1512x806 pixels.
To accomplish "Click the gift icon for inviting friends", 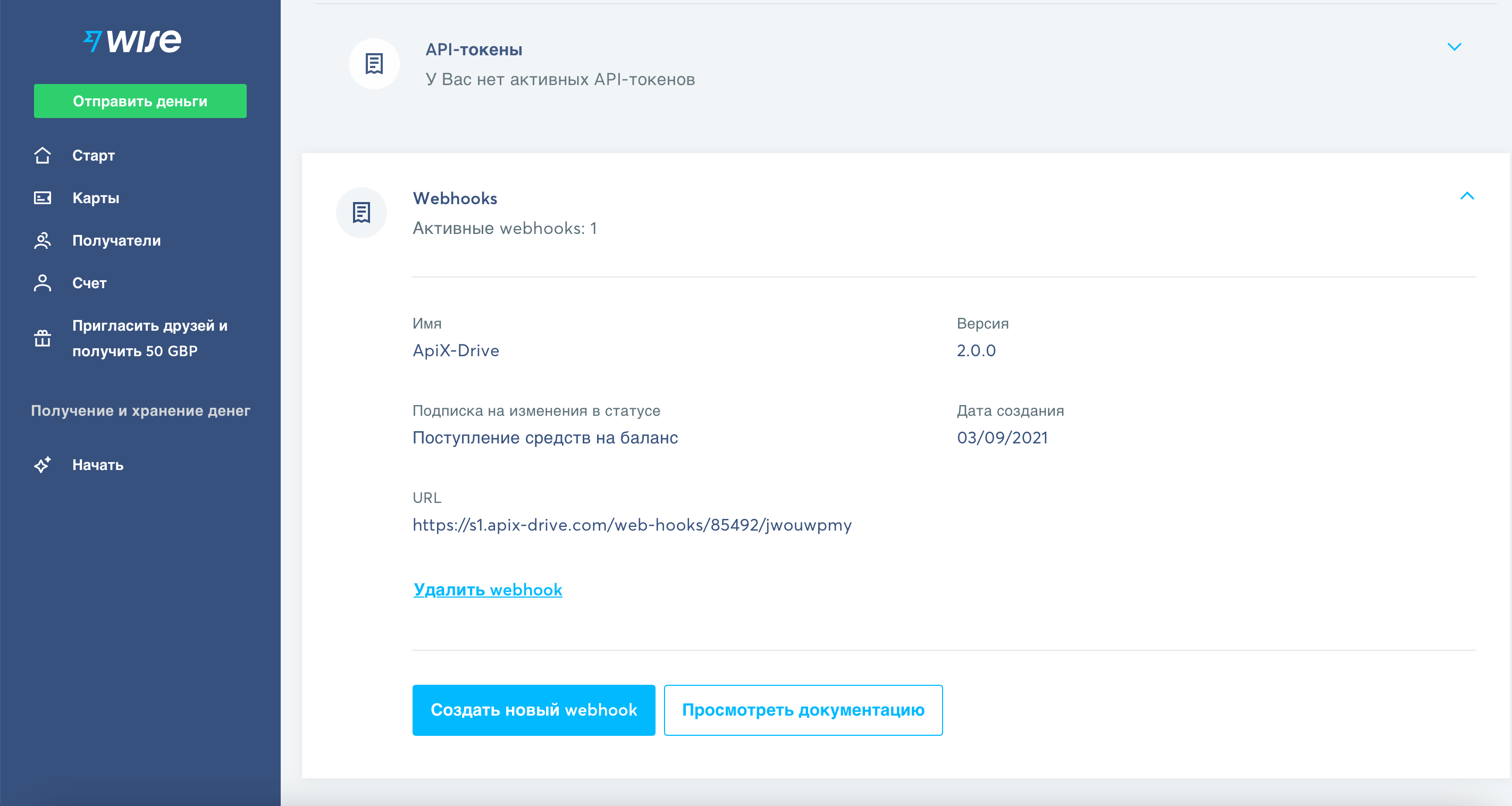I will click(42, 338).
